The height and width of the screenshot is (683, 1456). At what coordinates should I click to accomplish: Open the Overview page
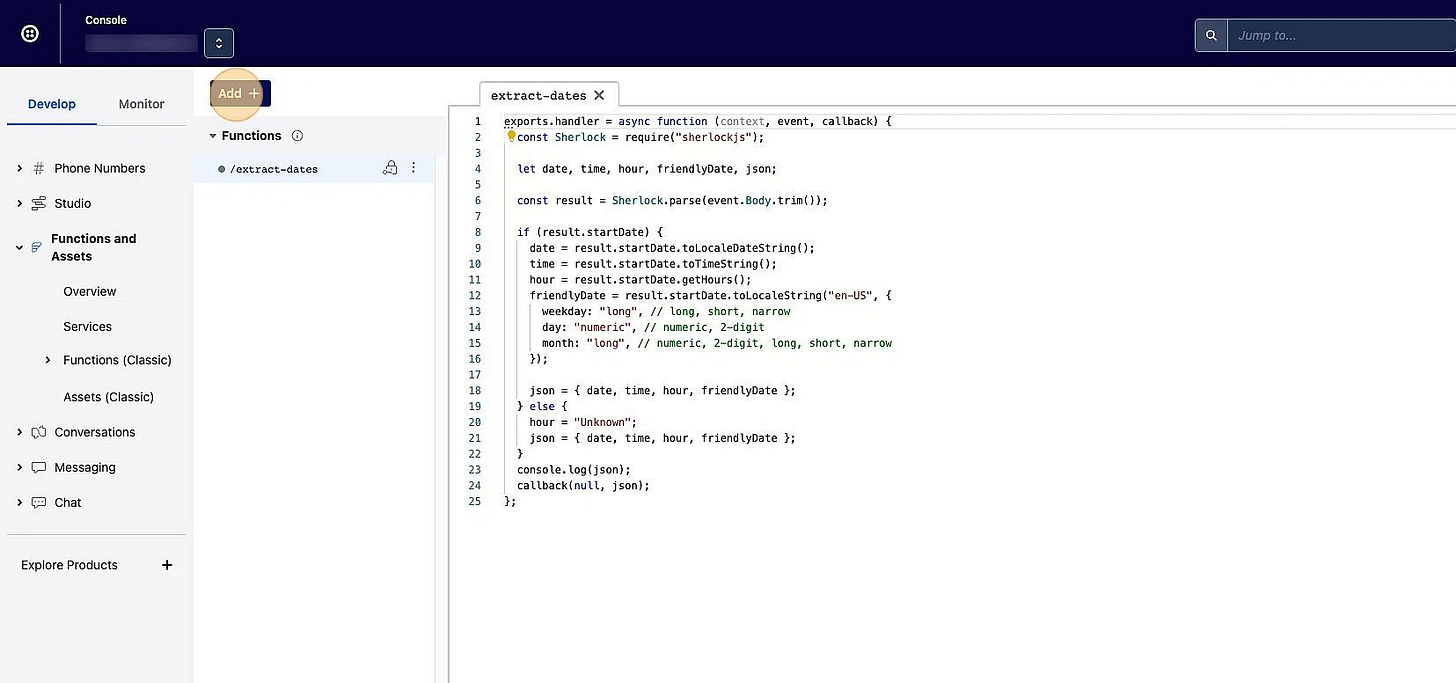90,292
